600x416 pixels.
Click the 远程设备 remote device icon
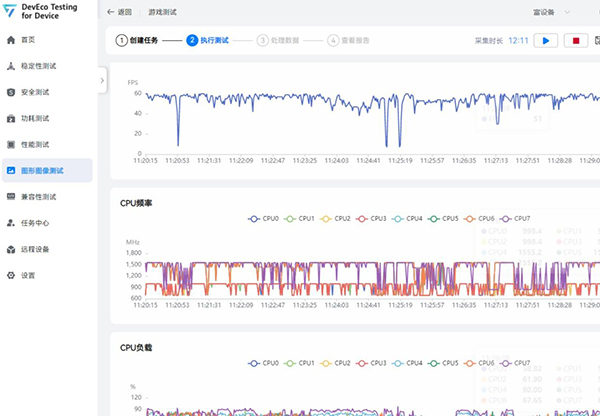click(11, 249)
